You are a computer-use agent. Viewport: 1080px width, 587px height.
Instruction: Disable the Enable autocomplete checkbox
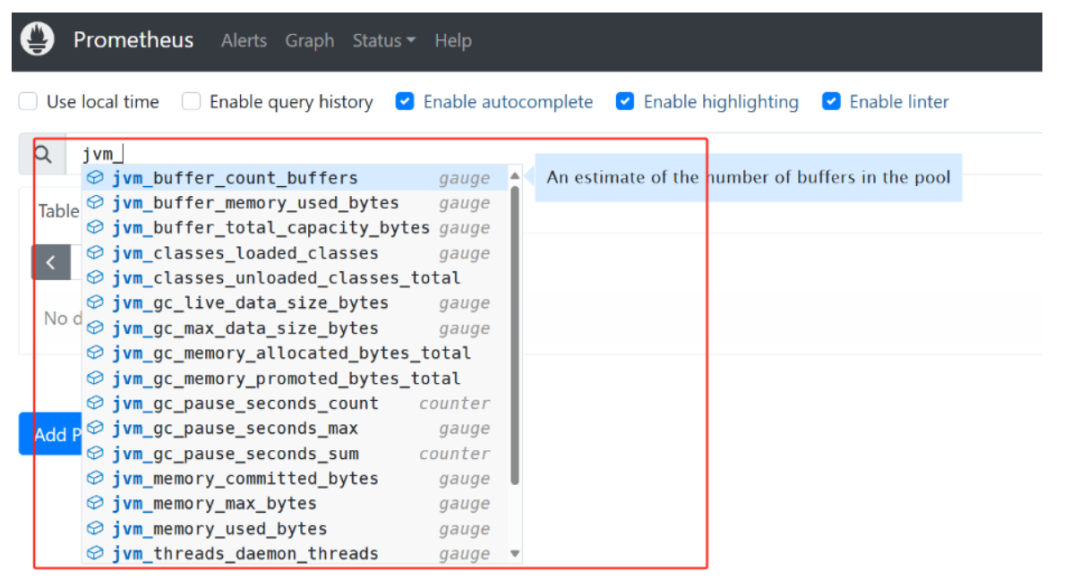point(405,101)
